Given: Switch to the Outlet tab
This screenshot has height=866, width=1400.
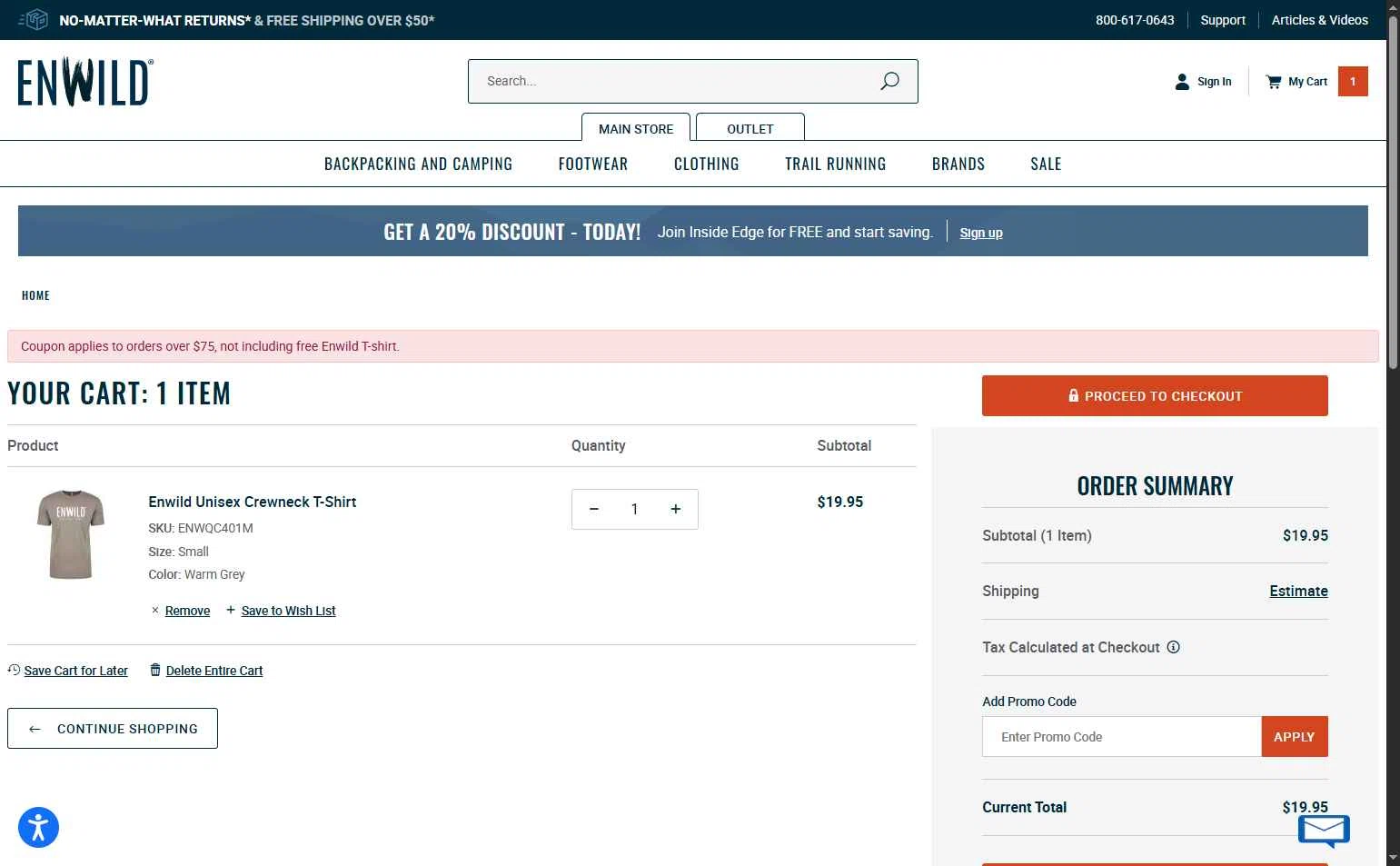Looking at the screenshot, I should coord(750,127).
